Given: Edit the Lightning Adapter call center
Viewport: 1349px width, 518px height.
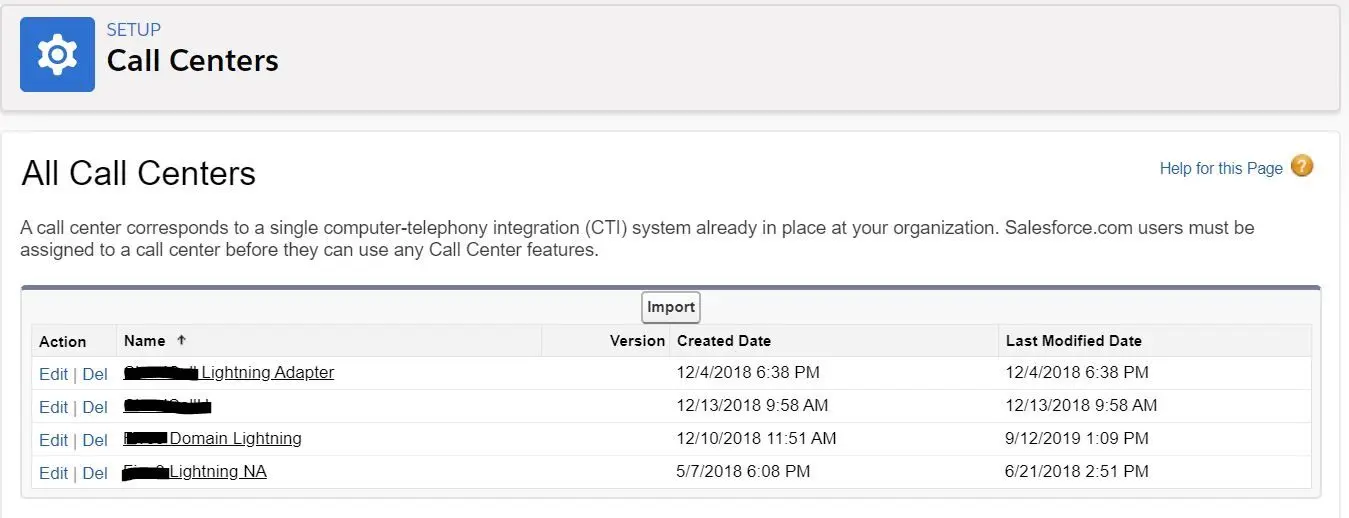Looking at the screenshot, I should point(53,374).
